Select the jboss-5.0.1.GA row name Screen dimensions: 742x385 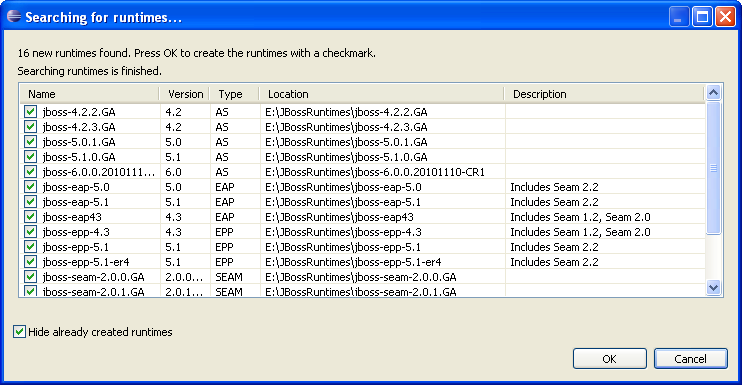[79, 142]
